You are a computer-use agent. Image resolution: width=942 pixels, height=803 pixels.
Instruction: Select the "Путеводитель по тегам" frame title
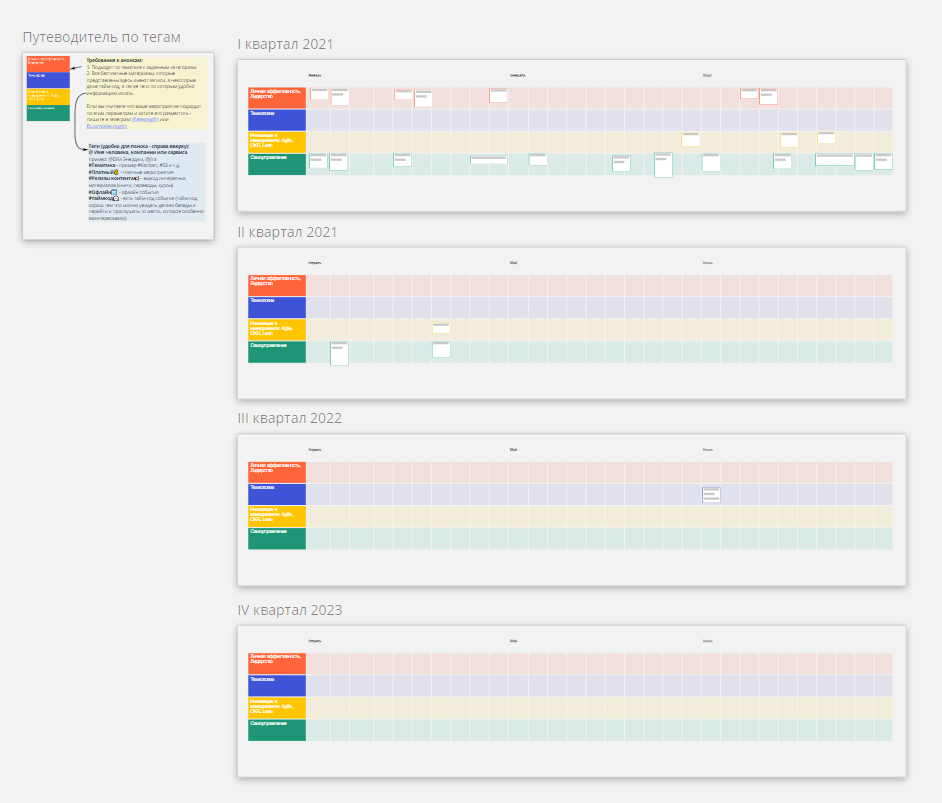102,38
